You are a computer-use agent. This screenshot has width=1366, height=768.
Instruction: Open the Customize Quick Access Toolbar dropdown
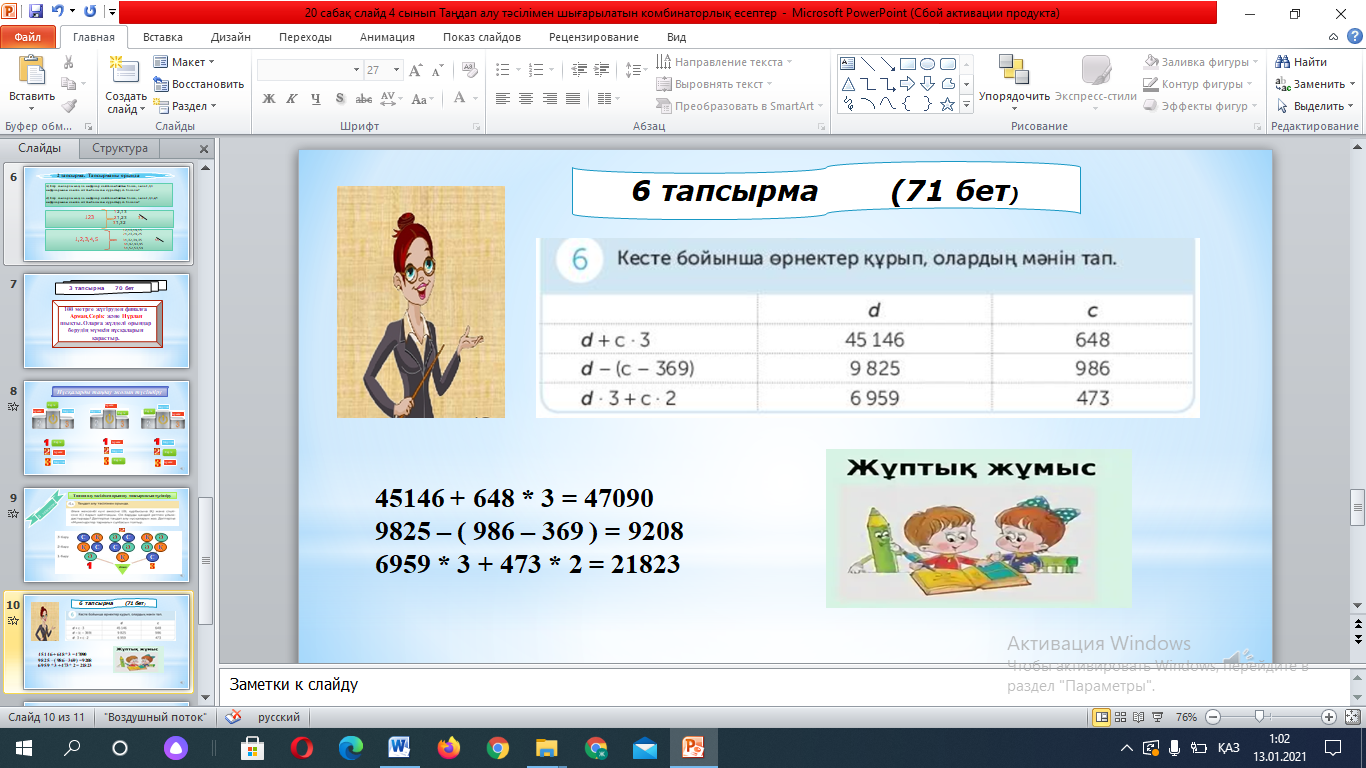click(x=111, y=14)
